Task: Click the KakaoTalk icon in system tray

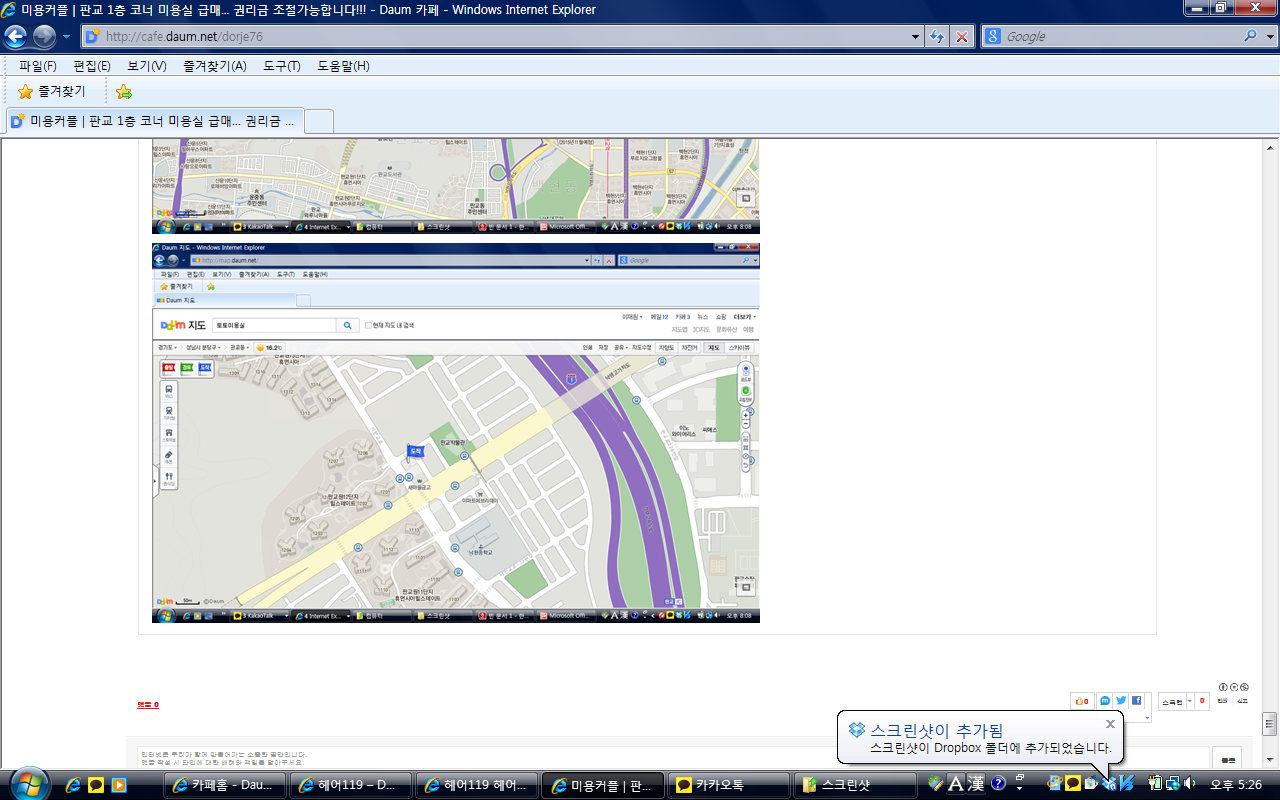Action: pos(1072,783)
